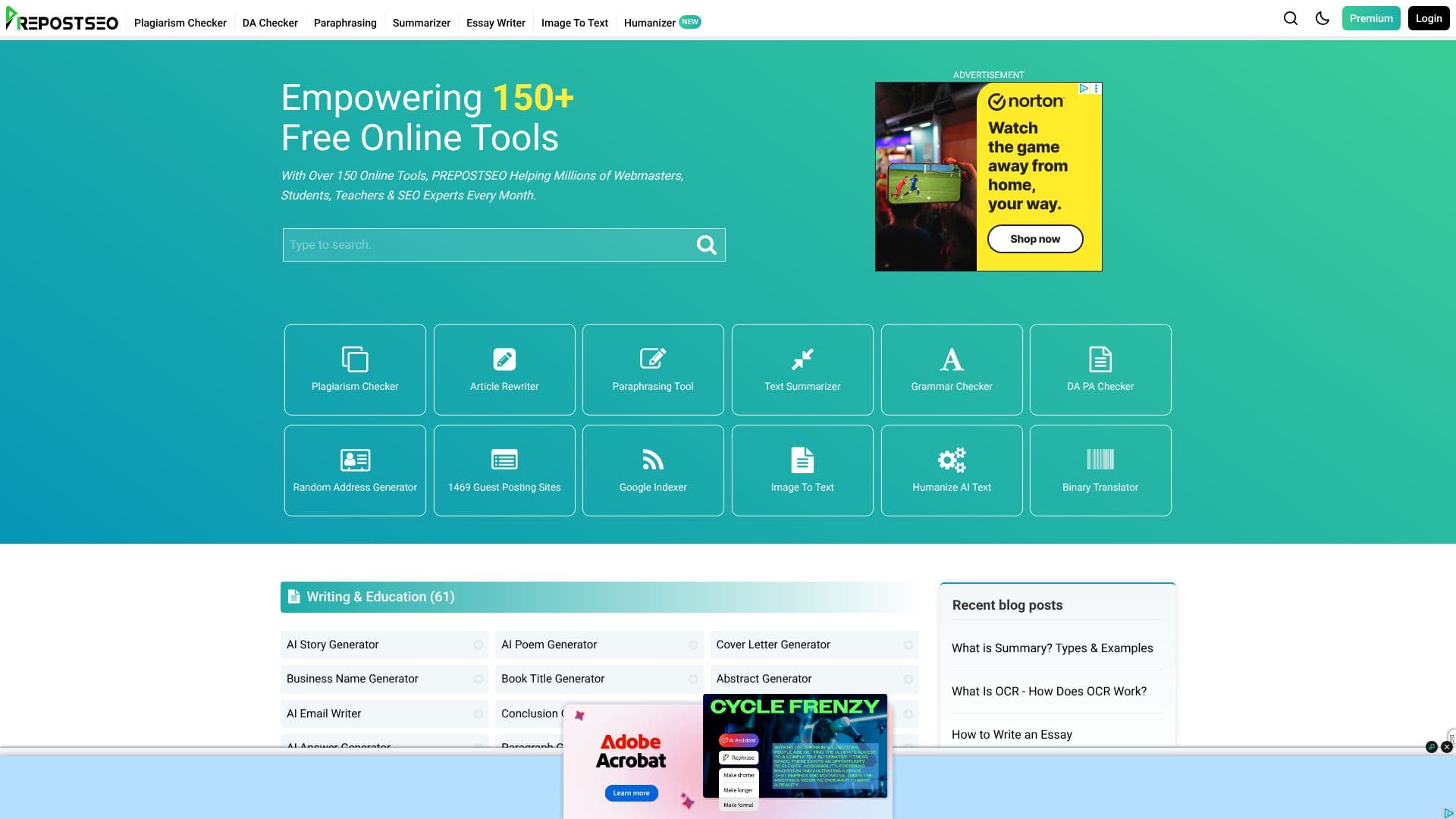Click the Writing & Education (61) header
1456x819 pixels.
click(599, 597)
